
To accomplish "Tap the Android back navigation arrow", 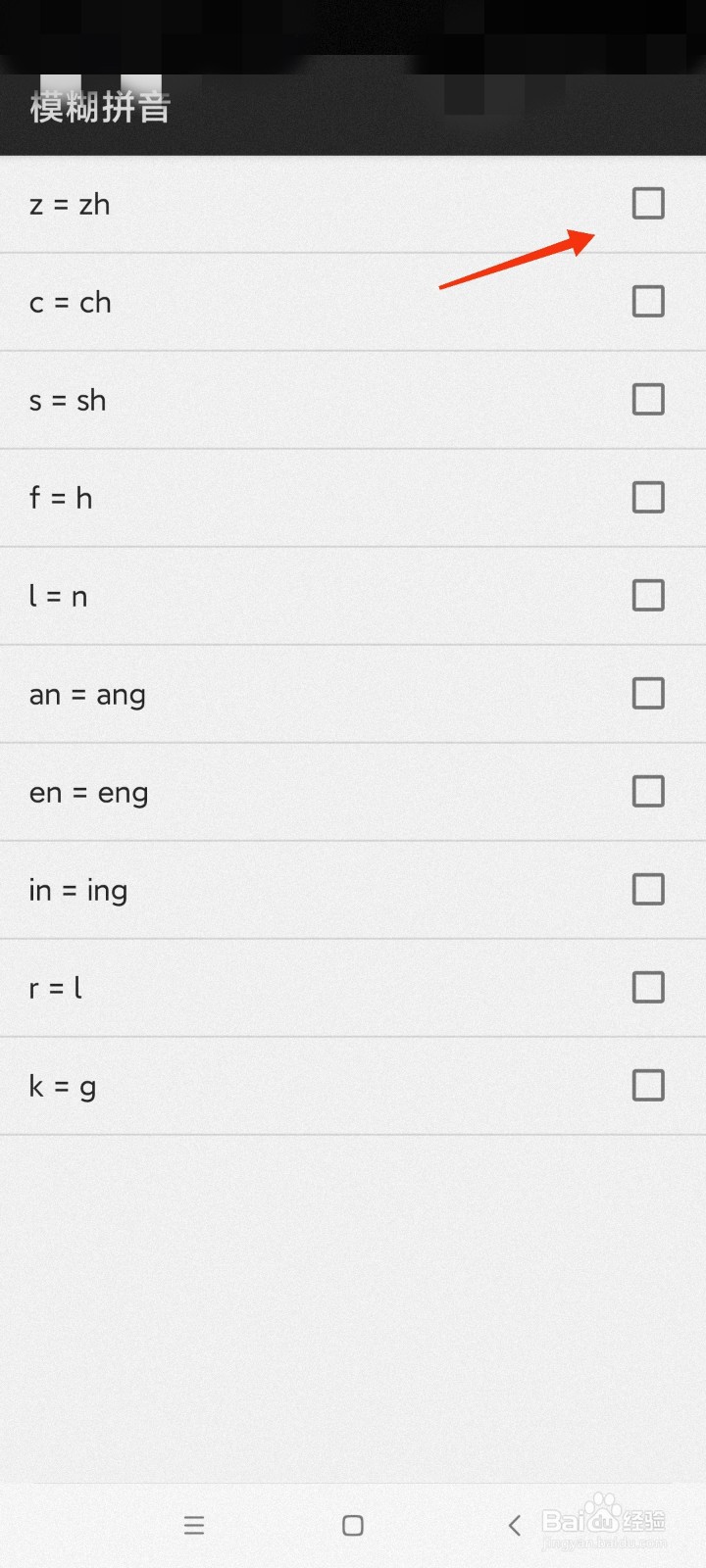I will (514, 1525).
